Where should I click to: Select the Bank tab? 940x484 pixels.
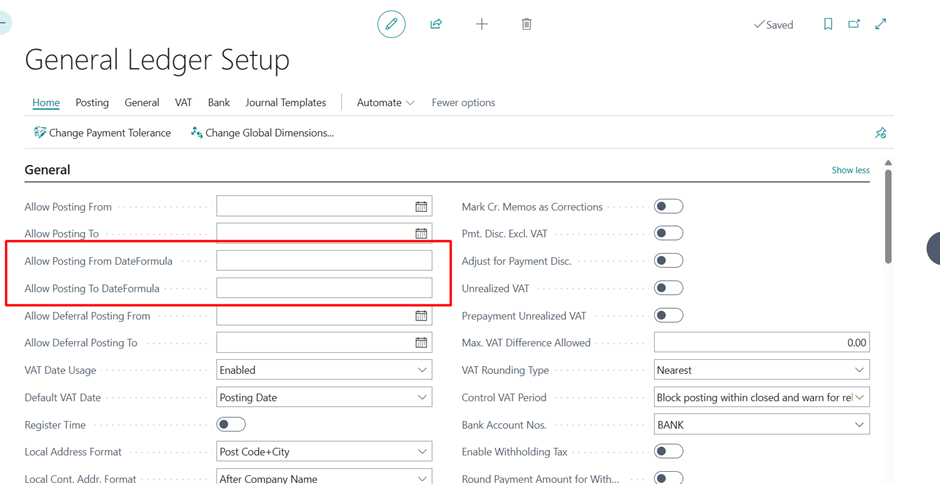coord(219,103)
